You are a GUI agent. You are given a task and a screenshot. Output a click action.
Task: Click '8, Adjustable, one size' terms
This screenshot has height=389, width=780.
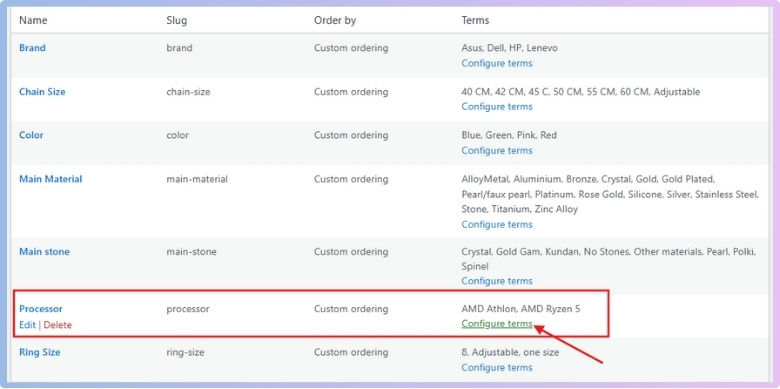(x=510, y=352)
